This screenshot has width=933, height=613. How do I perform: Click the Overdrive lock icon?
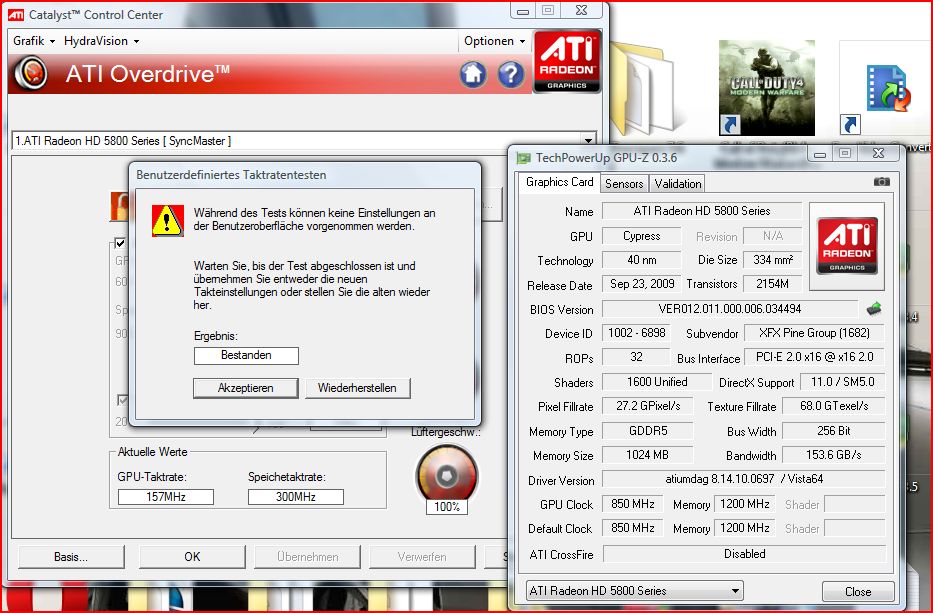pyautogui.click(x=120, y=207)
